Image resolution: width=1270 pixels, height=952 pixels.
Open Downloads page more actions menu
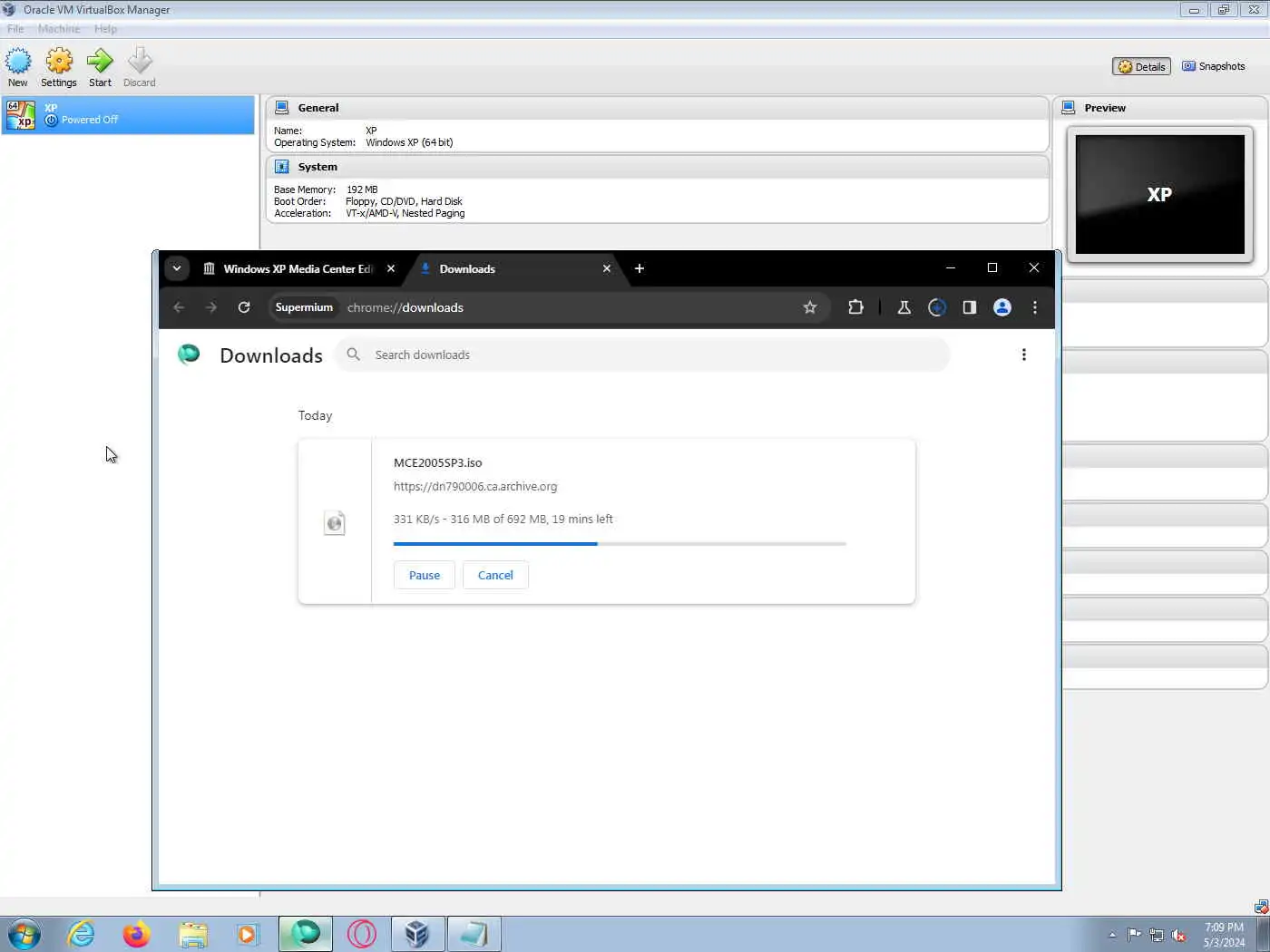pyautogui.click(x=1024, y=355)
